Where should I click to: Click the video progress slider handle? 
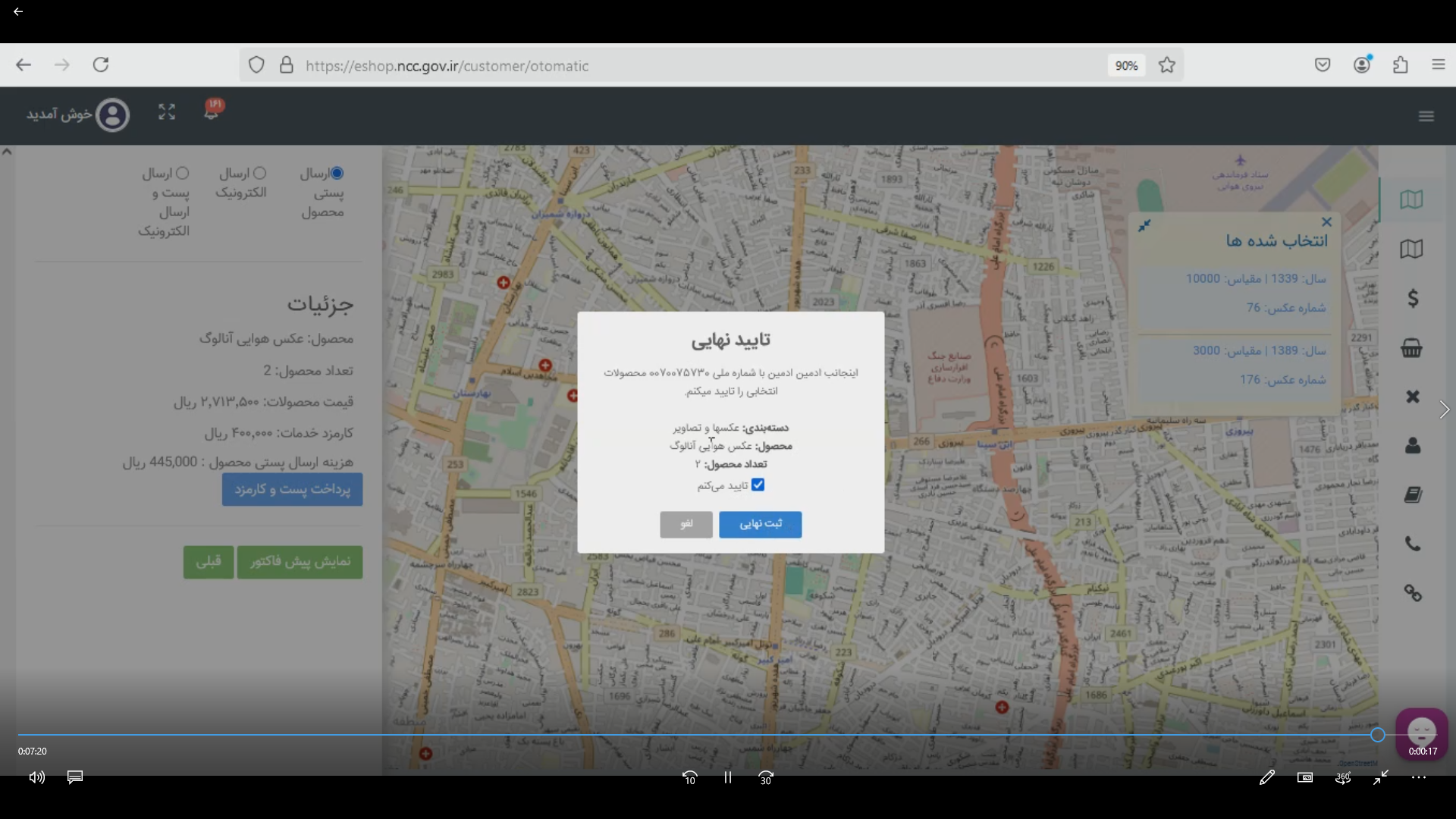(x=1378, y=735)
